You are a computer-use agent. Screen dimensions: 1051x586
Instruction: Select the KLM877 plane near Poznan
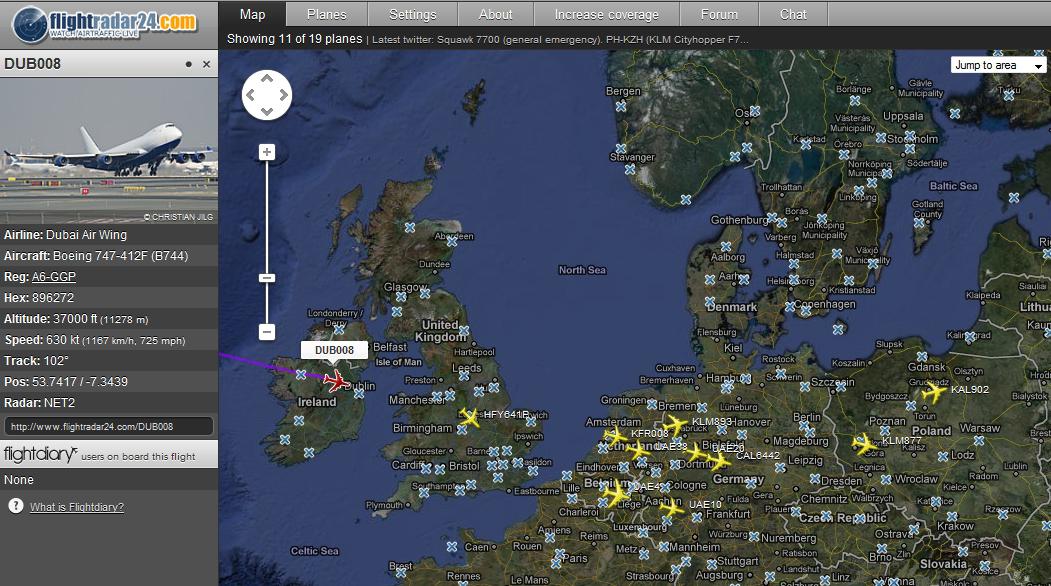point(864,443)
